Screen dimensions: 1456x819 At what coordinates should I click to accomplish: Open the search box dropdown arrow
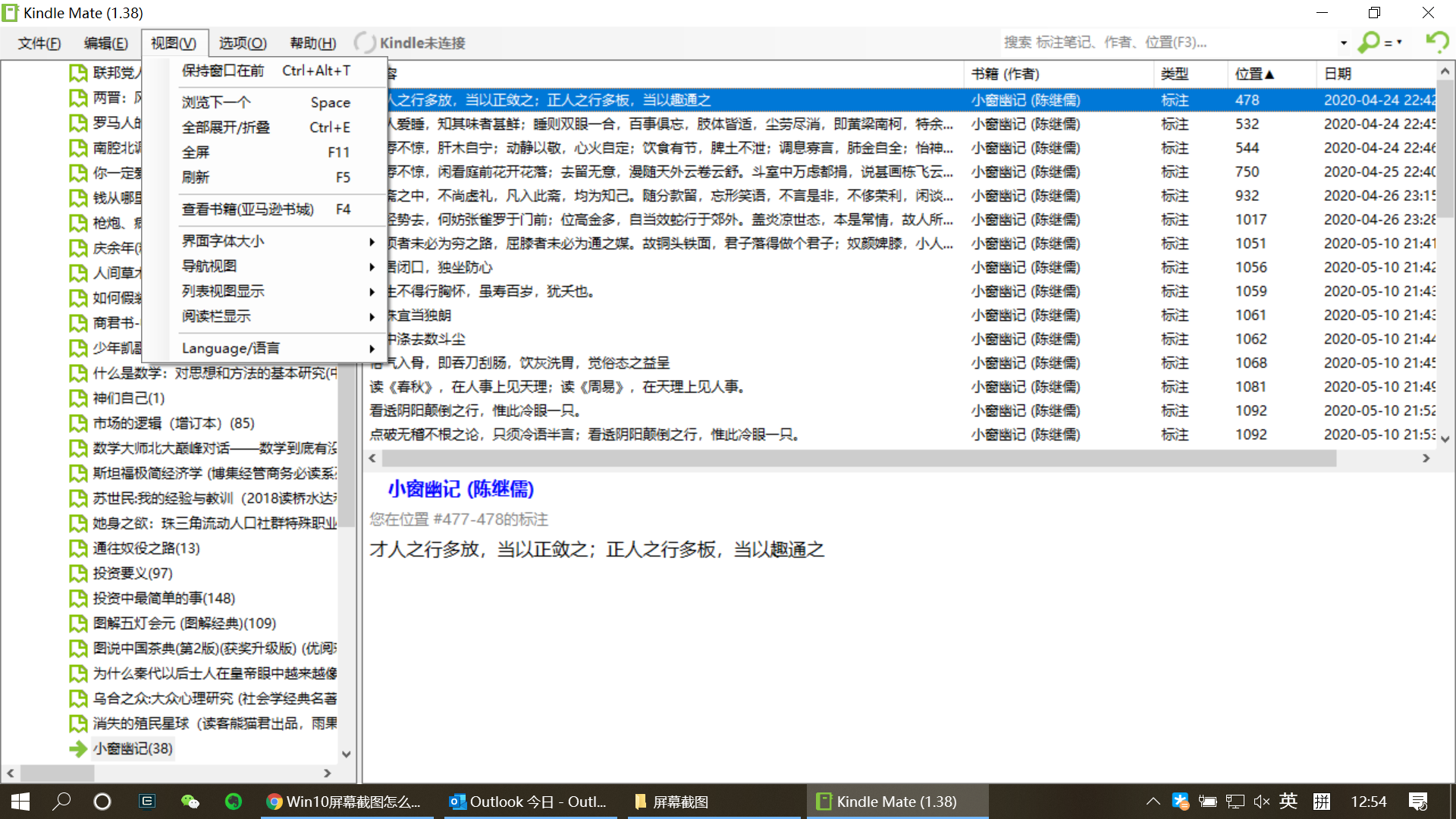[x=1343, y=42]
